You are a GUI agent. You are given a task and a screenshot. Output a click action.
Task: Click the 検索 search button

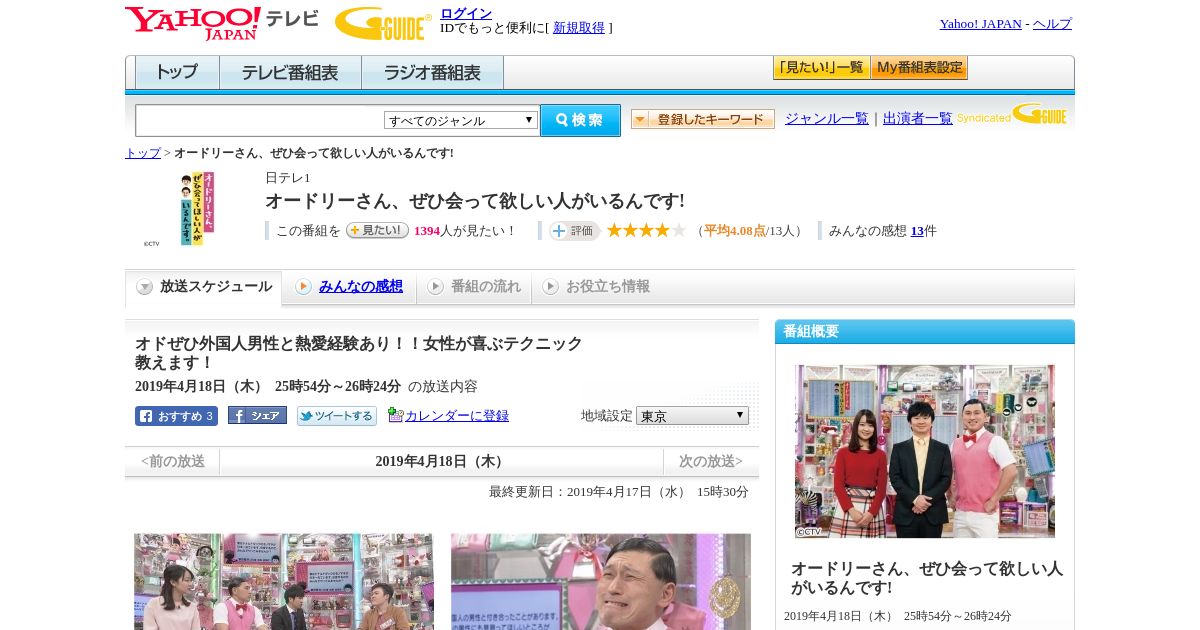tap(580, 120)
